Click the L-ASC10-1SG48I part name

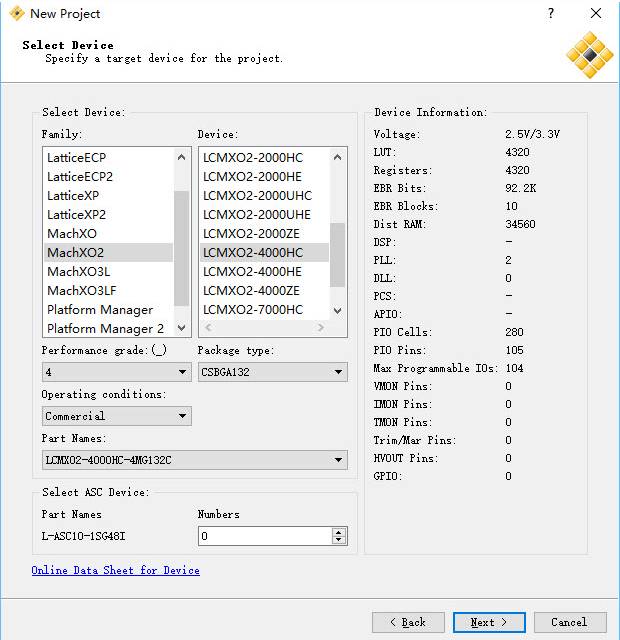coord(83,536)
